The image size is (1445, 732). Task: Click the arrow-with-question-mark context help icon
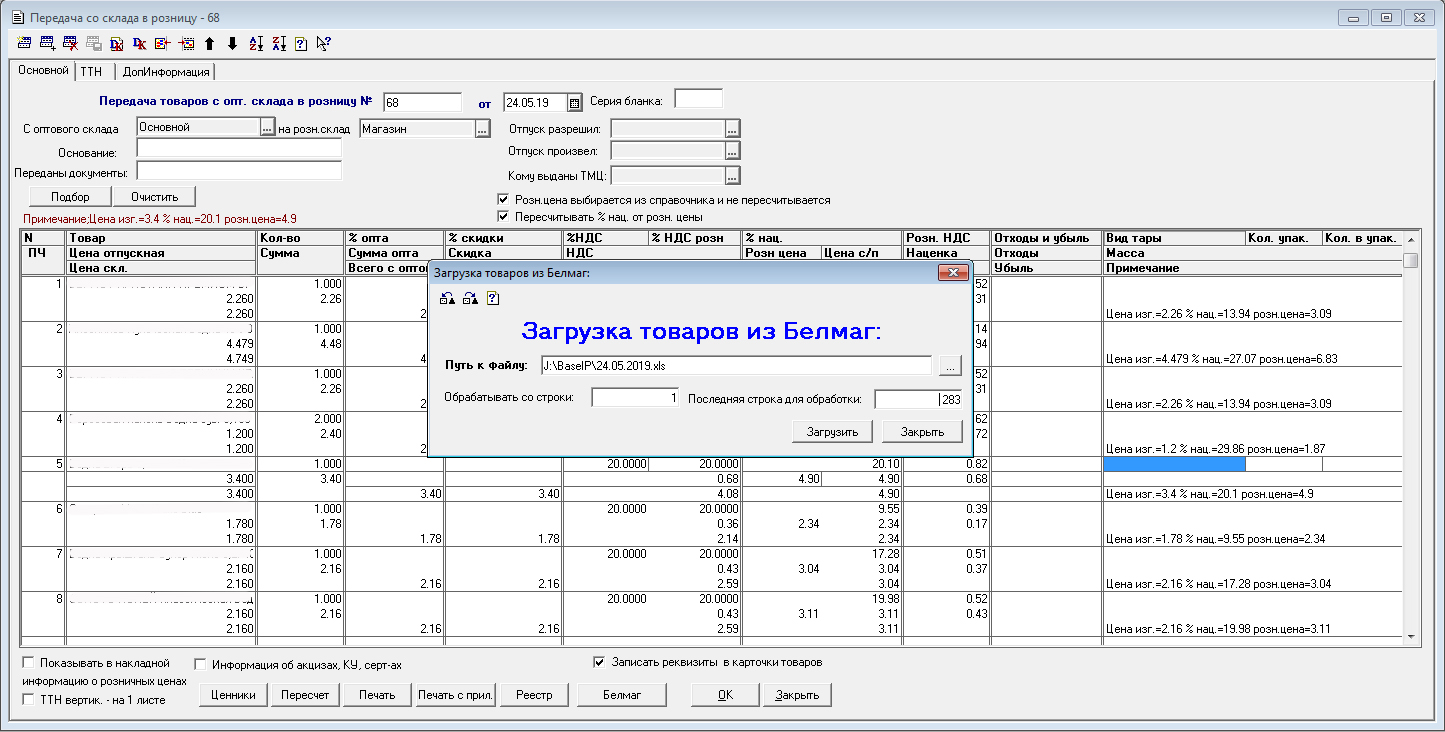click(x=323, y=43)
